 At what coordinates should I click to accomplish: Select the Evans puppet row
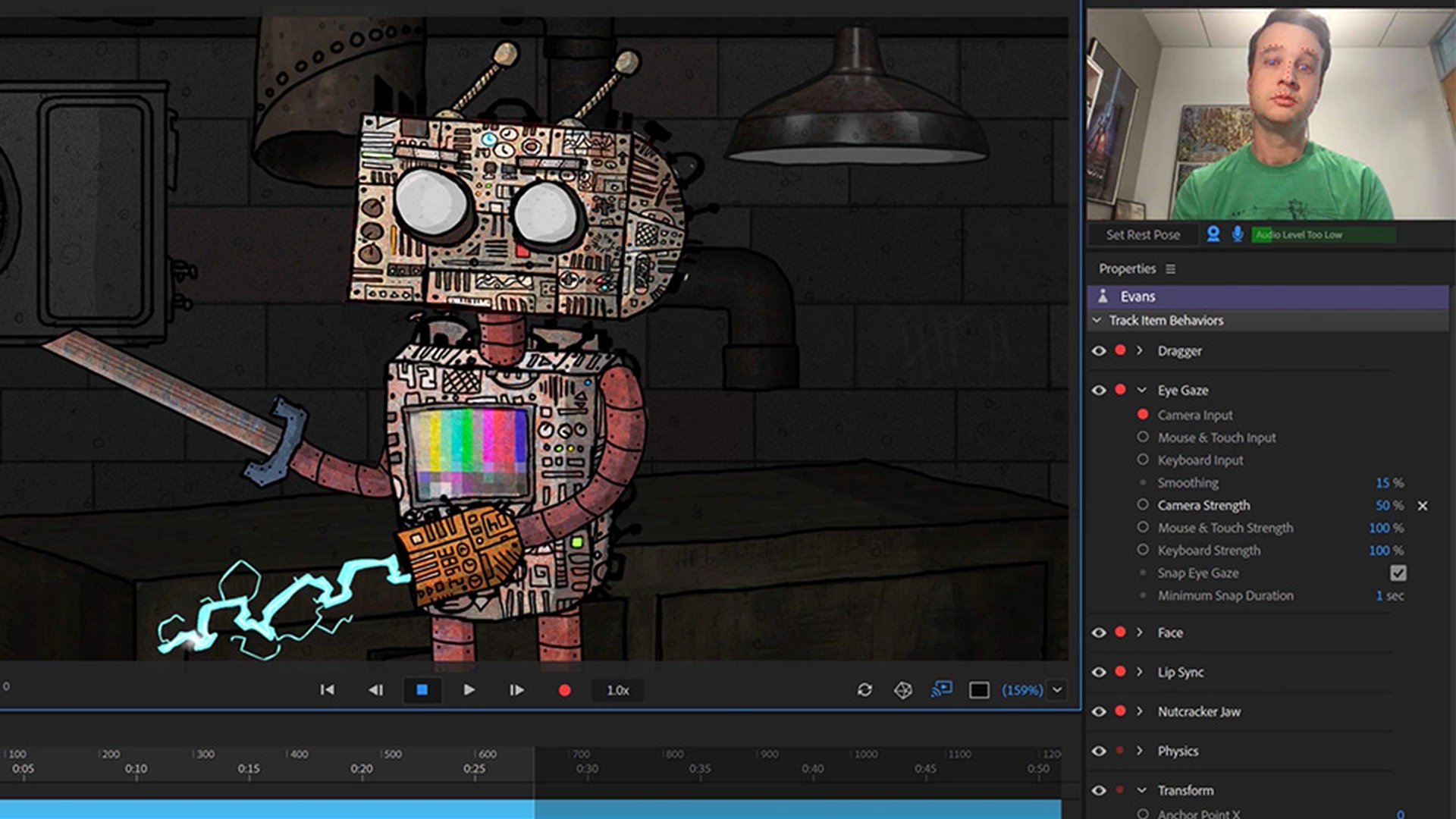[x=1268, y=297]
